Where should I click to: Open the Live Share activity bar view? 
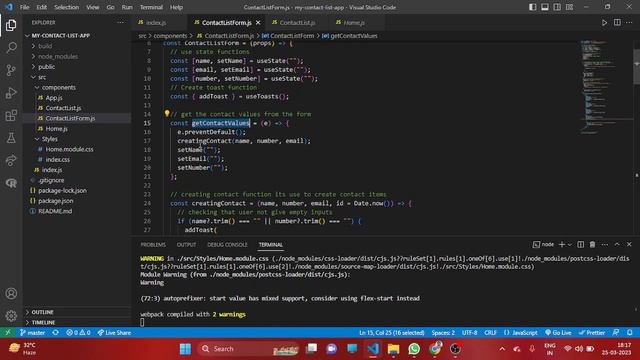tap(11, 160)
